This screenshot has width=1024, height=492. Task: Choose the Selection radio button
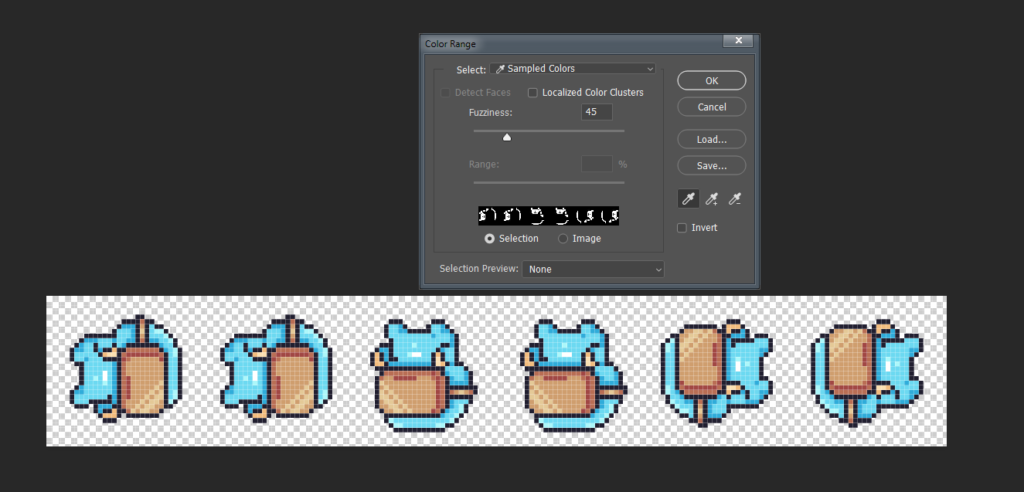click(489, 239)
